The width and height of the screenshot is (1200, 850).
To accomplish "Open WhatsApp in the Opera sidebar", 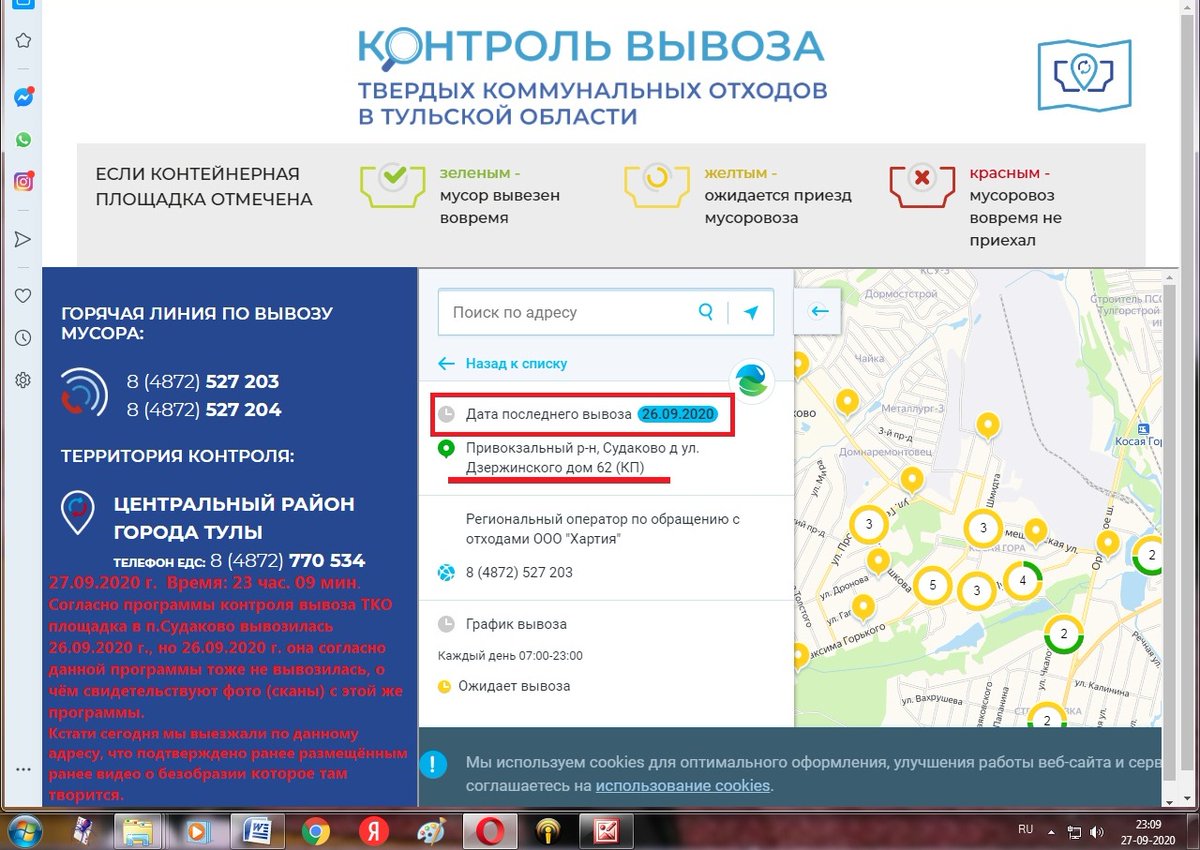I will tap(23, 140).
